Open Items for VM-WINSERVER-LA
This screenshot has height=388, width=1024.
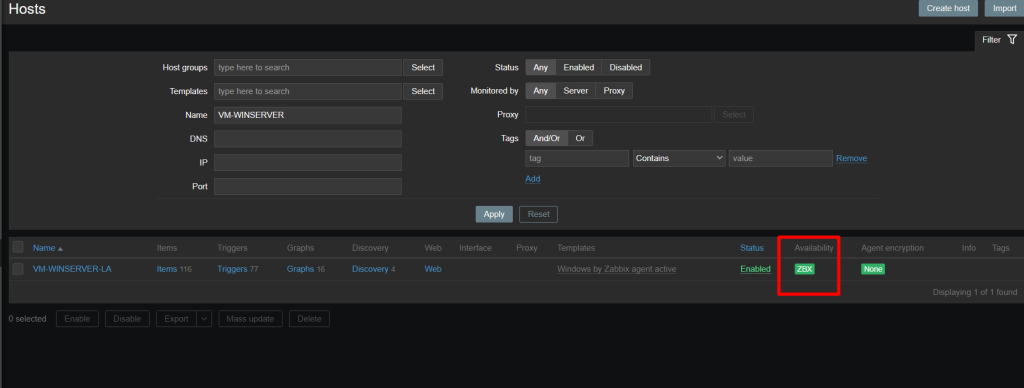click(167, 269)
